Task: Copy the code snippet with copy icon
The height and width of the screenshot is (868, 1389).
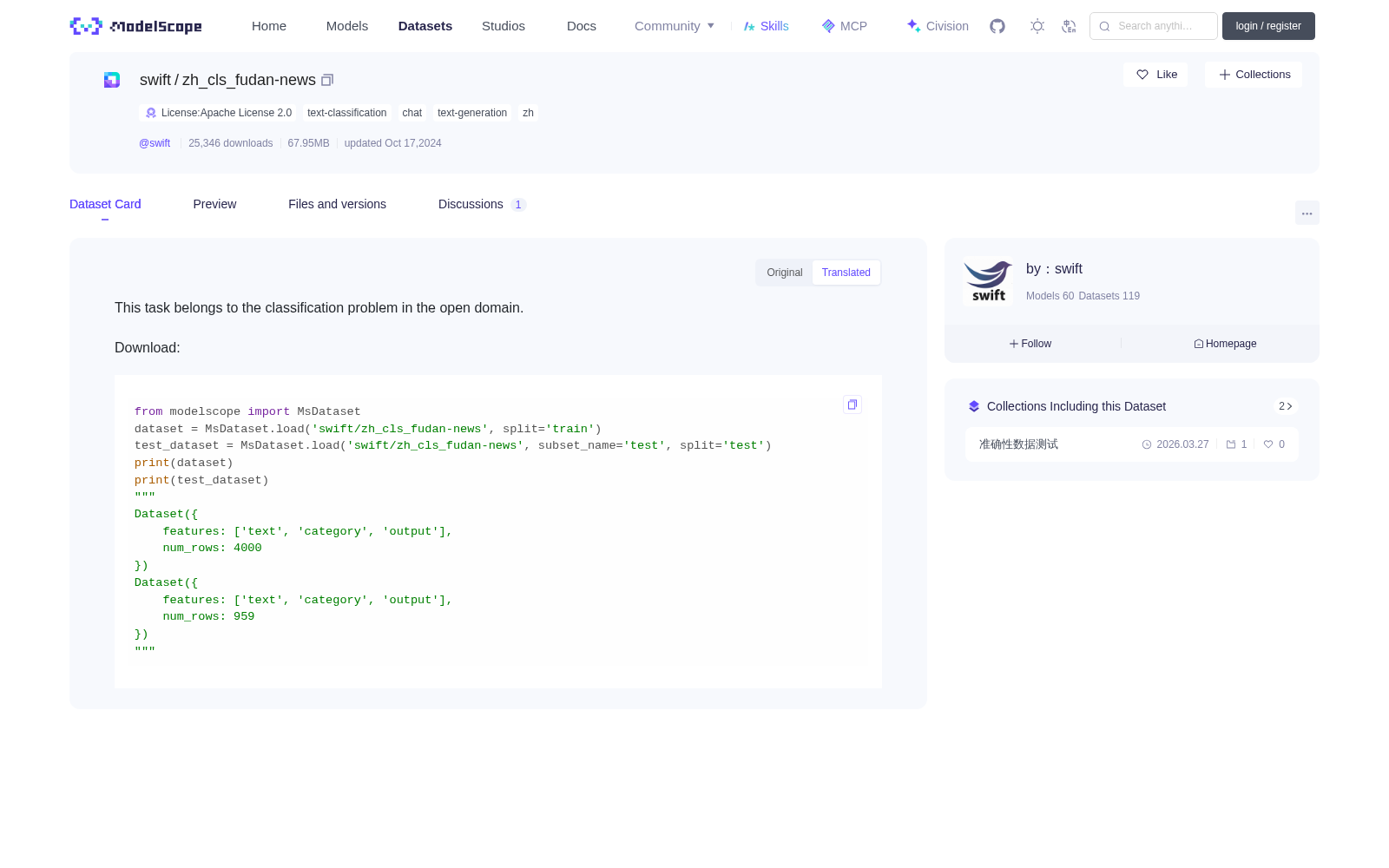Action: click(x=852, y=404)
